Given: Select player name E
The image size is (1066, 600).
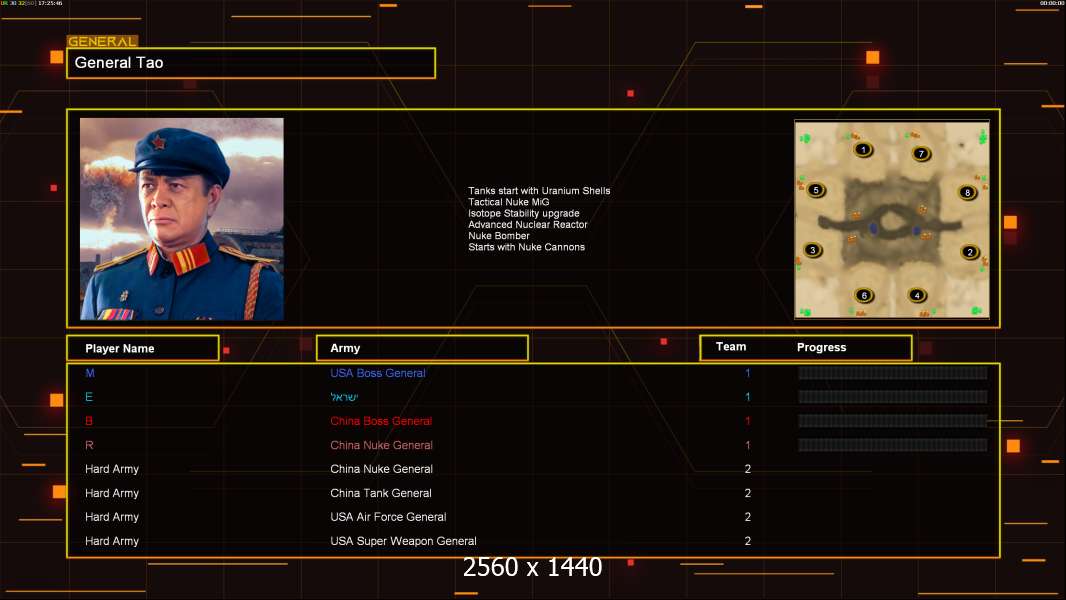Looking at the screenshot, I should [x=89, y=397].
